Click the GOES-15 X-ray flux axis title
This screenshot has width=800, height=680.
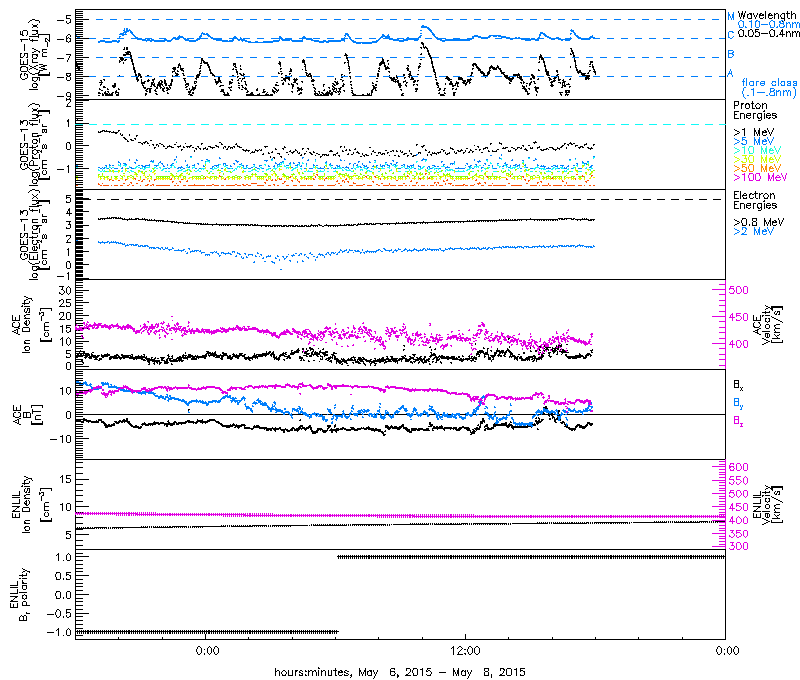(x=35, y=54)
